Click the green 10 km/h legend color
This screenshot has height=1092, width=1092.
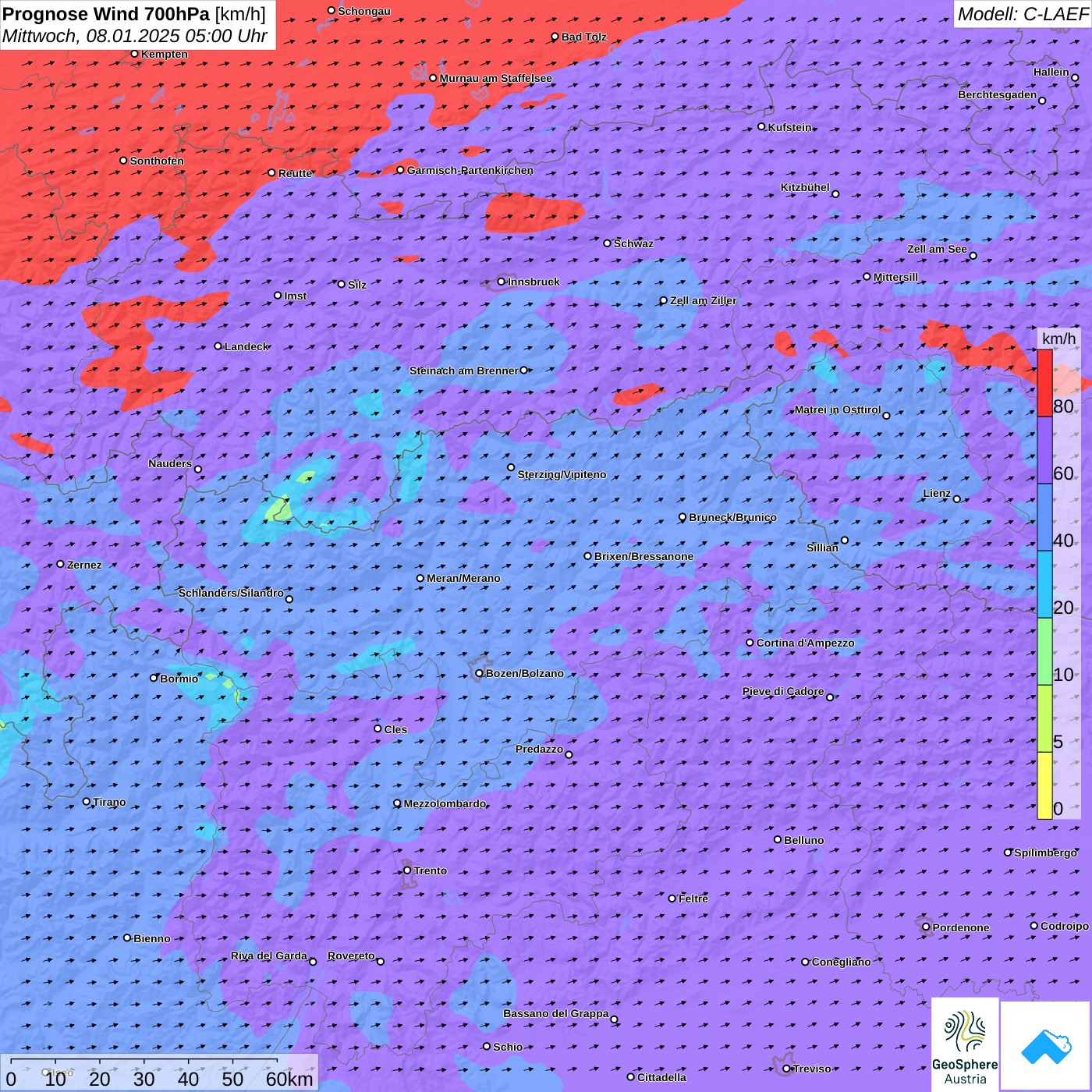click(x=1044, y=651)
